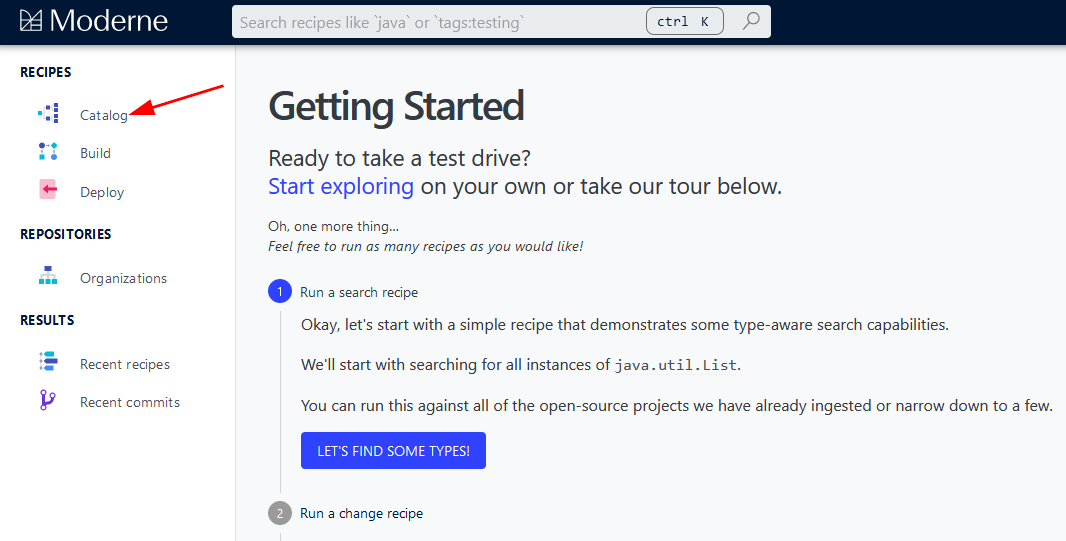Click the Recent commits branch icon

click(48, 400)
